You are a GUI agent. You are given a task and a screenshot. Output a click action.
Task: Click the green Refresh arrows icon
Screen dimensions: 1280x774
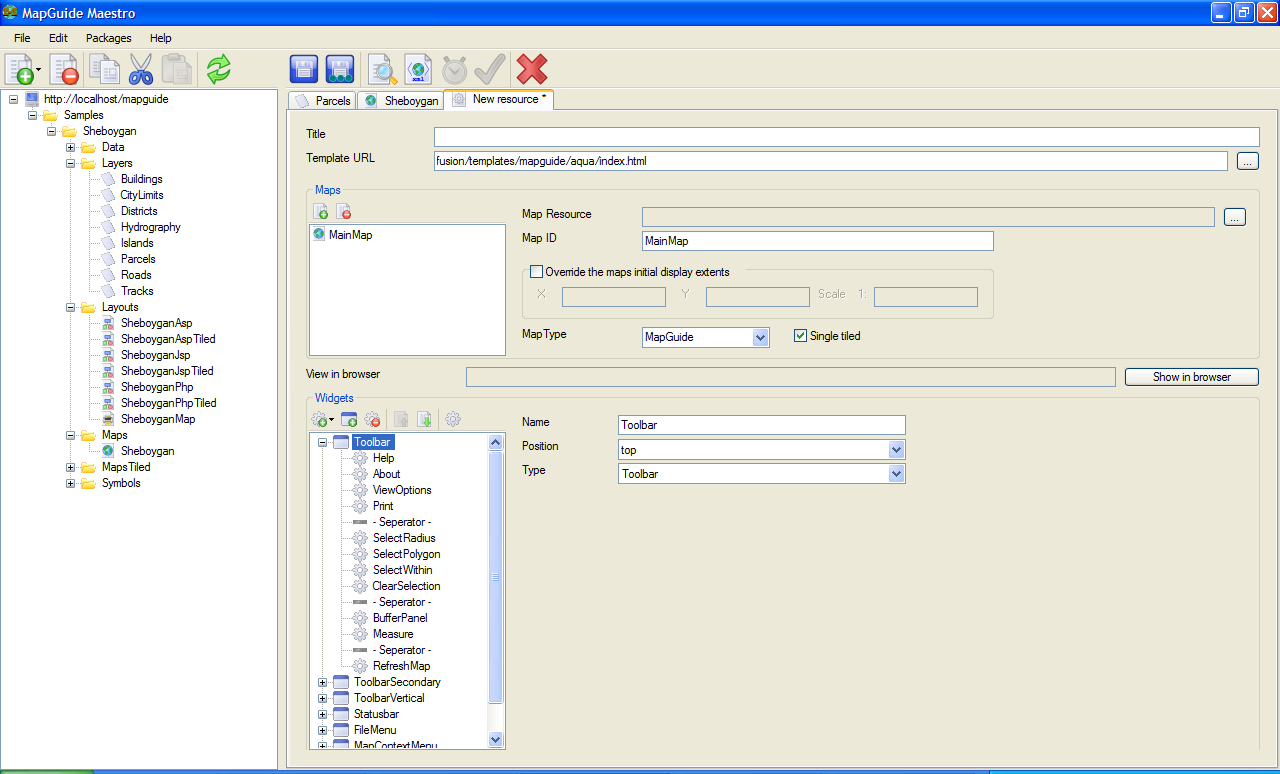point(218,69)
